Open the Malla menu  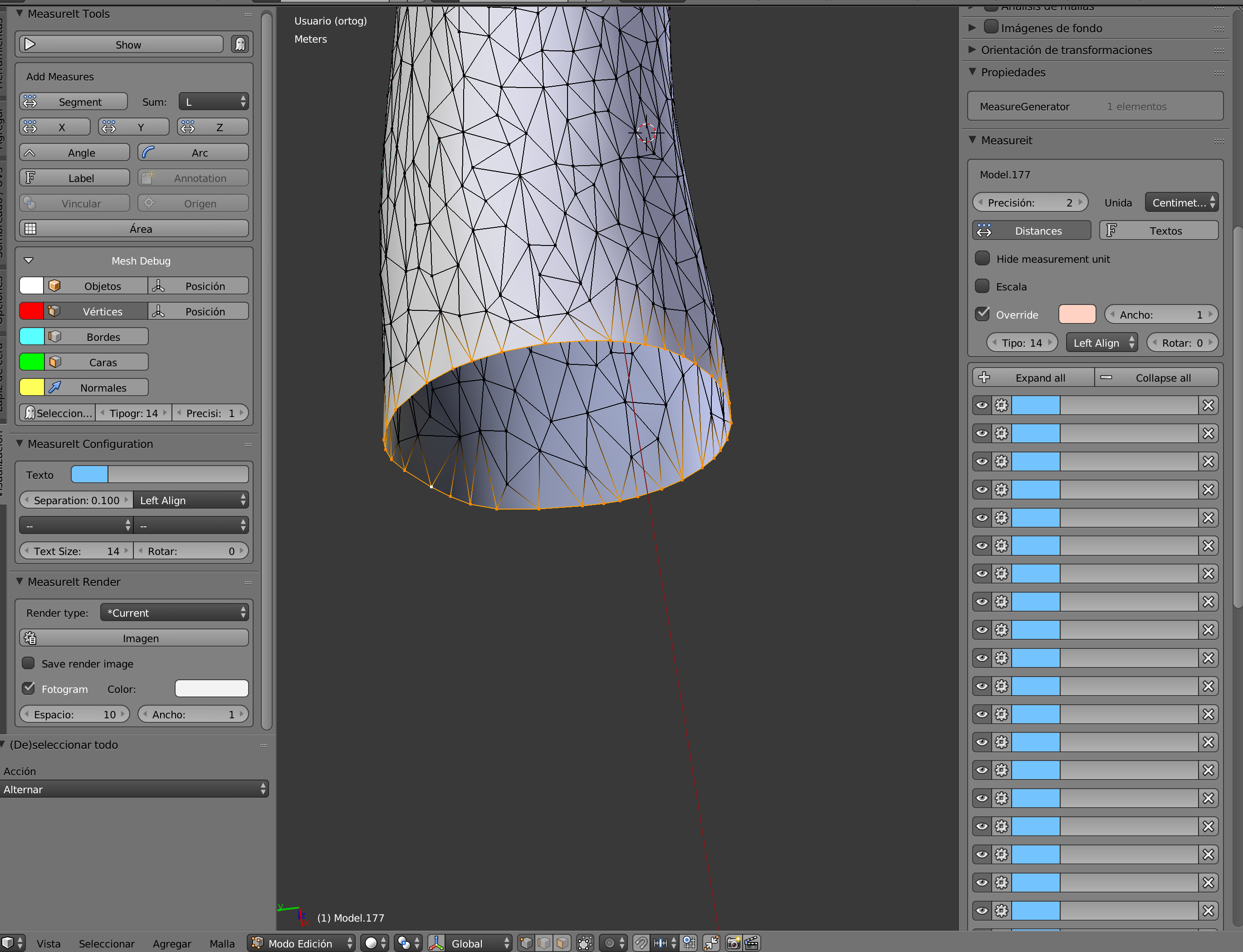[x=221, y=943]
